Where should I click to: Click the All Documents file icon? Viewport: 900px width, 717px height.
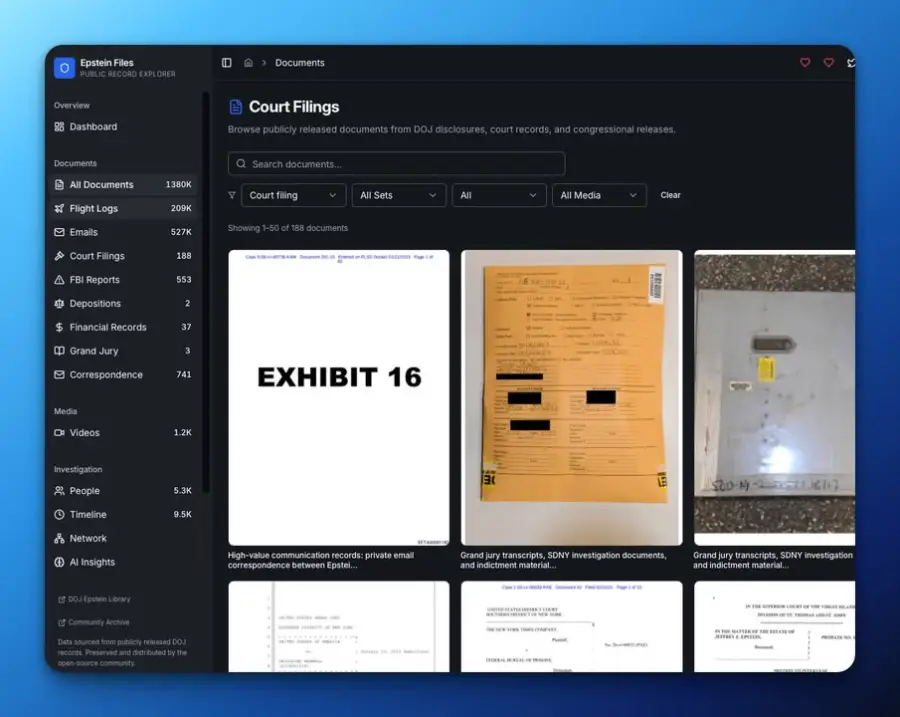[59, 184]
